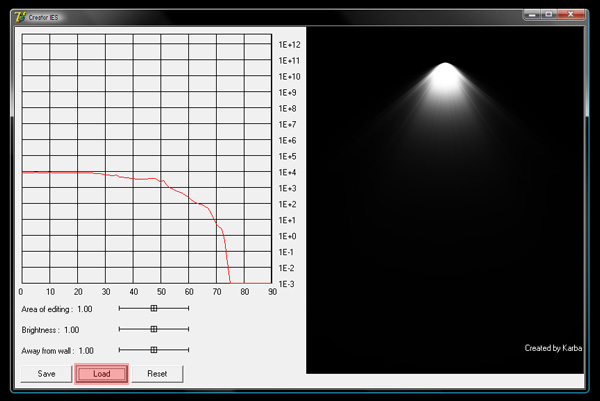
Task: Click the 'Away from wall : 1.00' label
Action: point(57,350)
